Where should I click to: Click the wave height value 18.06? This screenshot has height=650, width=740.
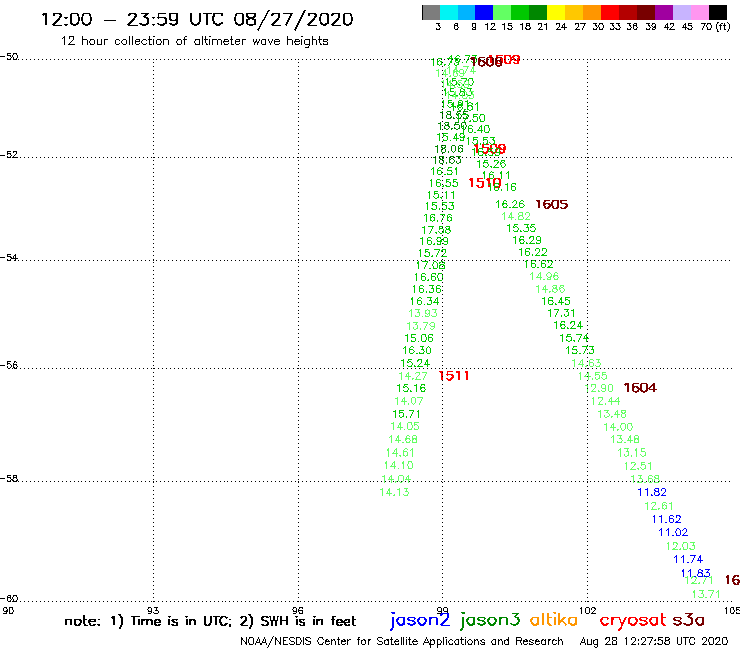(x=449, y=149)
